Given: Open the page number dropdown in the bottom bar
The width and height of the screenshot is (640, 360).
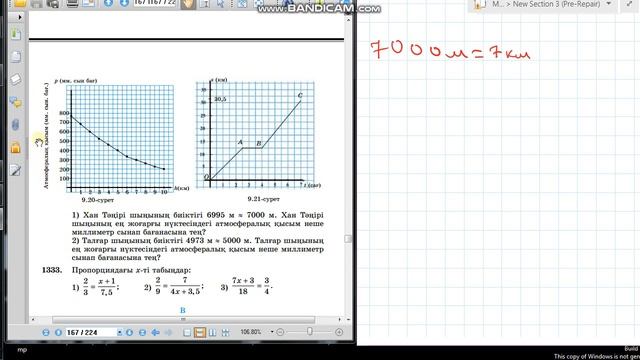Looking at the screenshot, I should click(120, 333).
